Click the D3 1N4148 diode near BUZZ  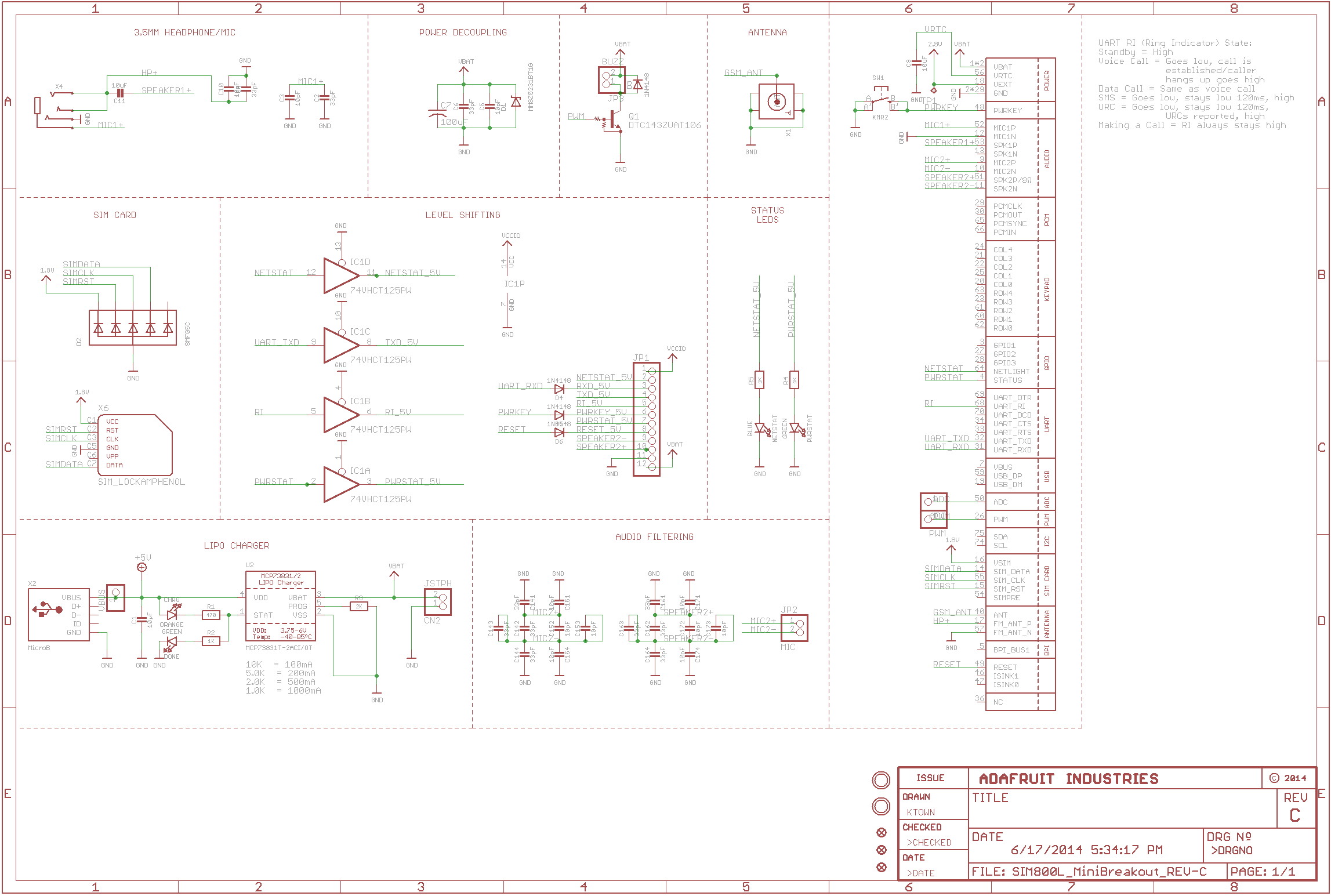click(638, 85)
